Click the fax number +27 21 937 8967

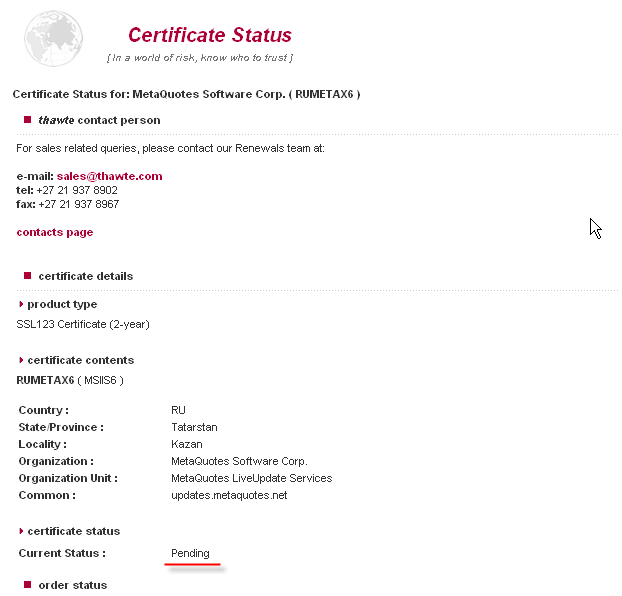(79, 204)
